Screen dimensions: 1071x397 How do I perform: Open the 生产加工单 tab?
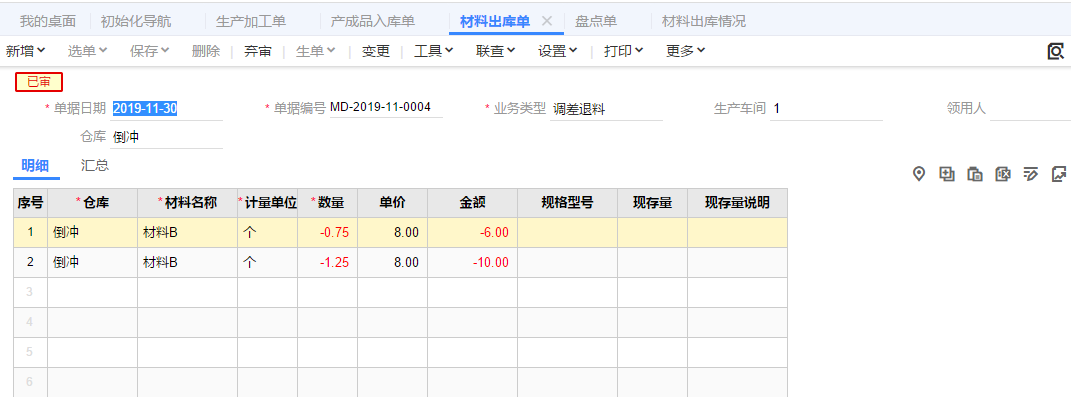[251, 21]
